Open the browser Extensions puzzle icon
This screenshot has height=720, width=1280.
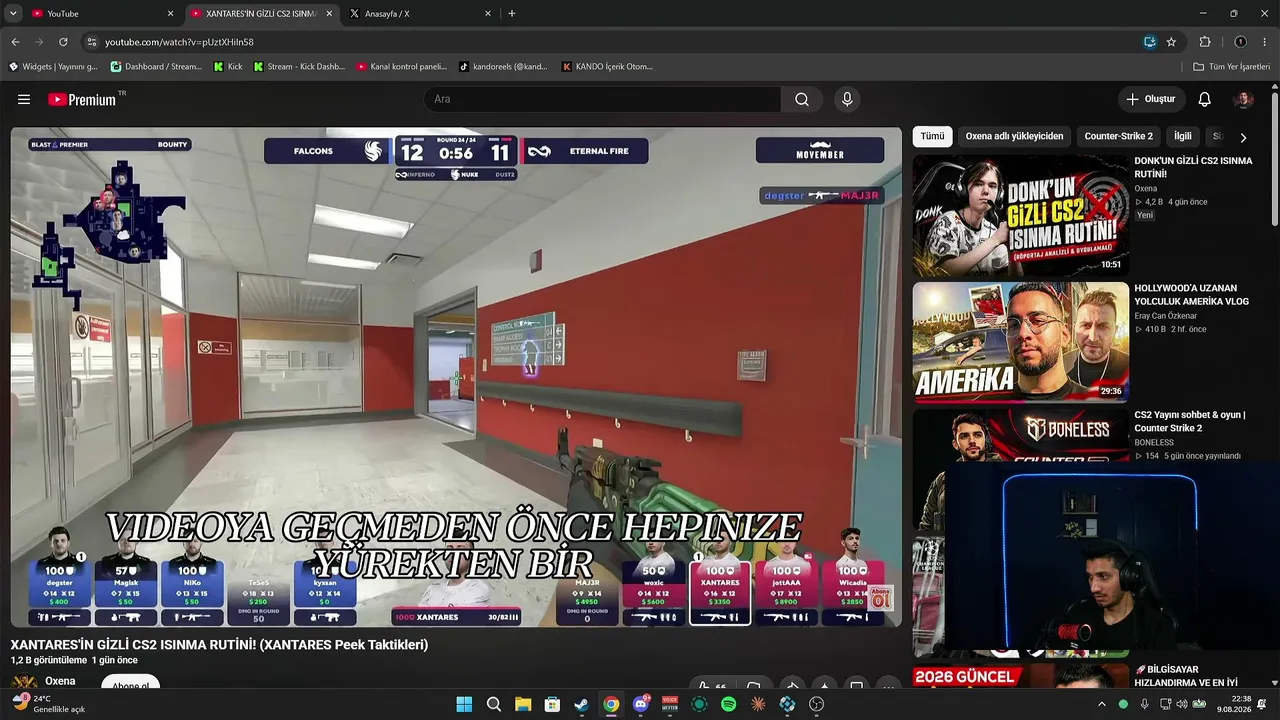tap(1205, 42)
